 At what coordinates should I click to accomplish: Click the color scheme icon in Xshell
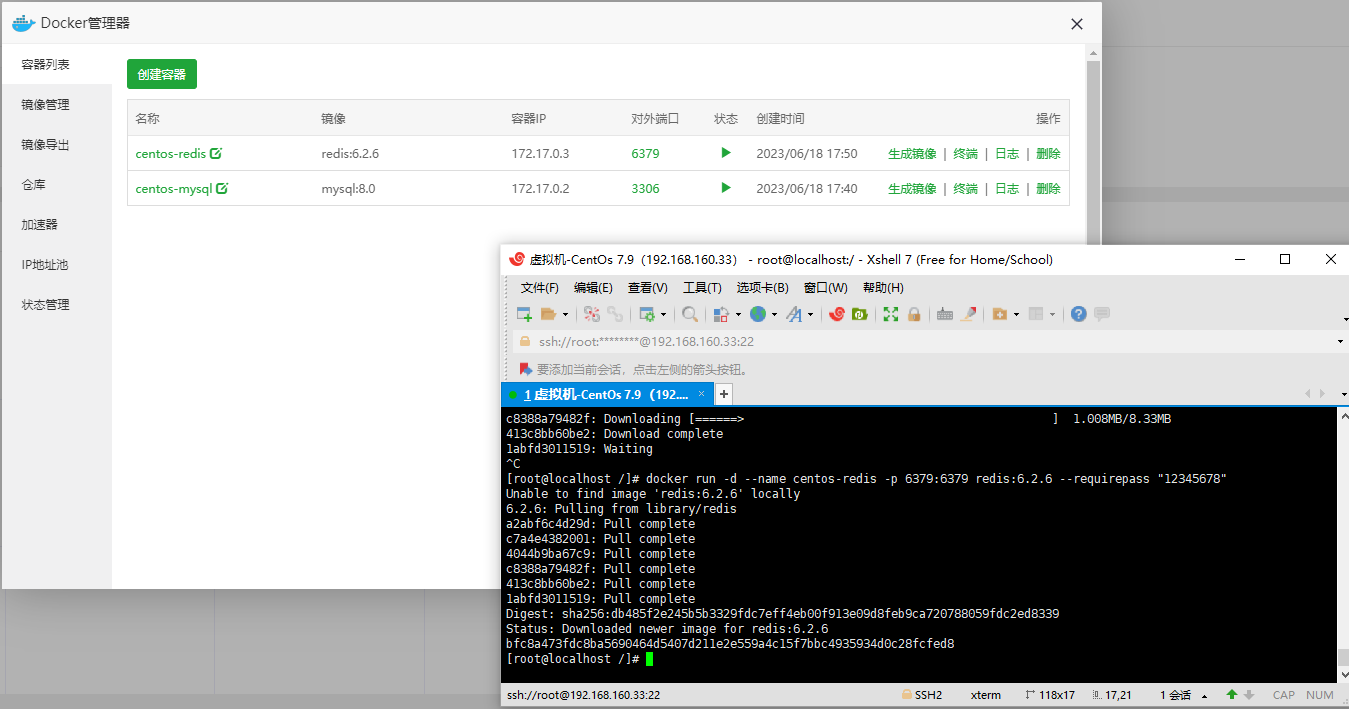(x=721, y=314)
